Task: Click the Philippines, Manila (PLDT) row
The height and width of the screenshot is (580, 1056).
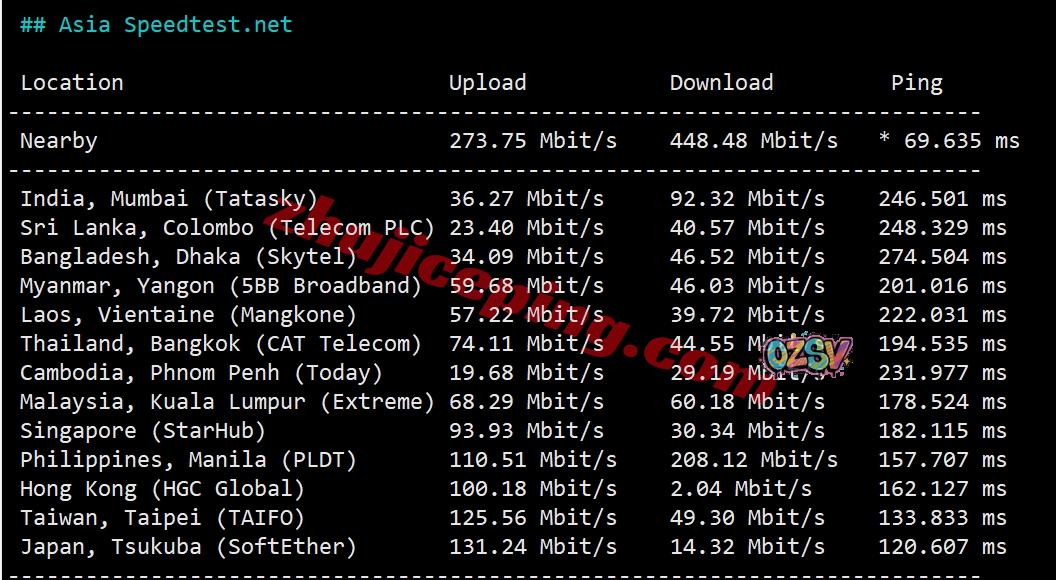Action: (x=188, y=460)
